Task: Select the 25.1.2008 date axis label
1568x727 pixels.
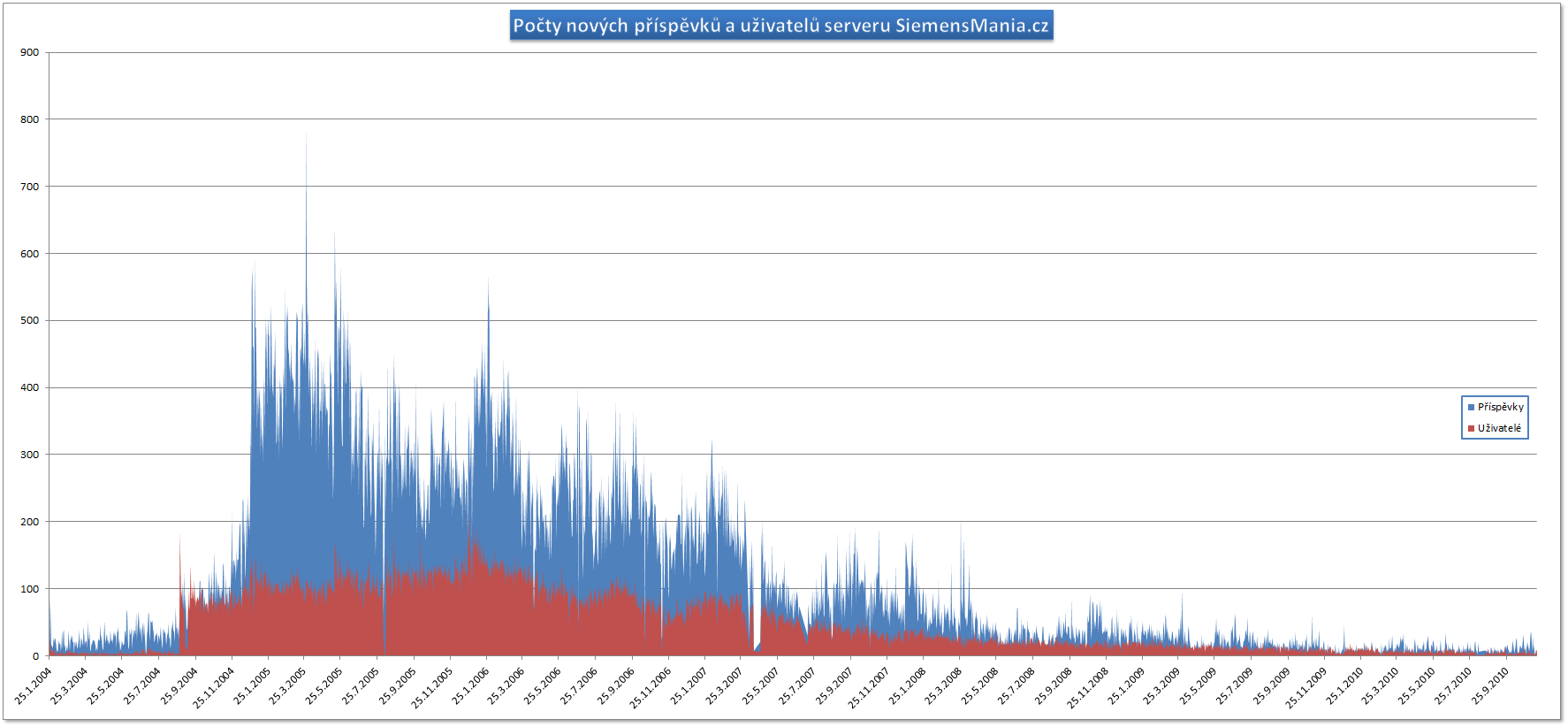Action: pyautogui.click(x=906, y=686)
